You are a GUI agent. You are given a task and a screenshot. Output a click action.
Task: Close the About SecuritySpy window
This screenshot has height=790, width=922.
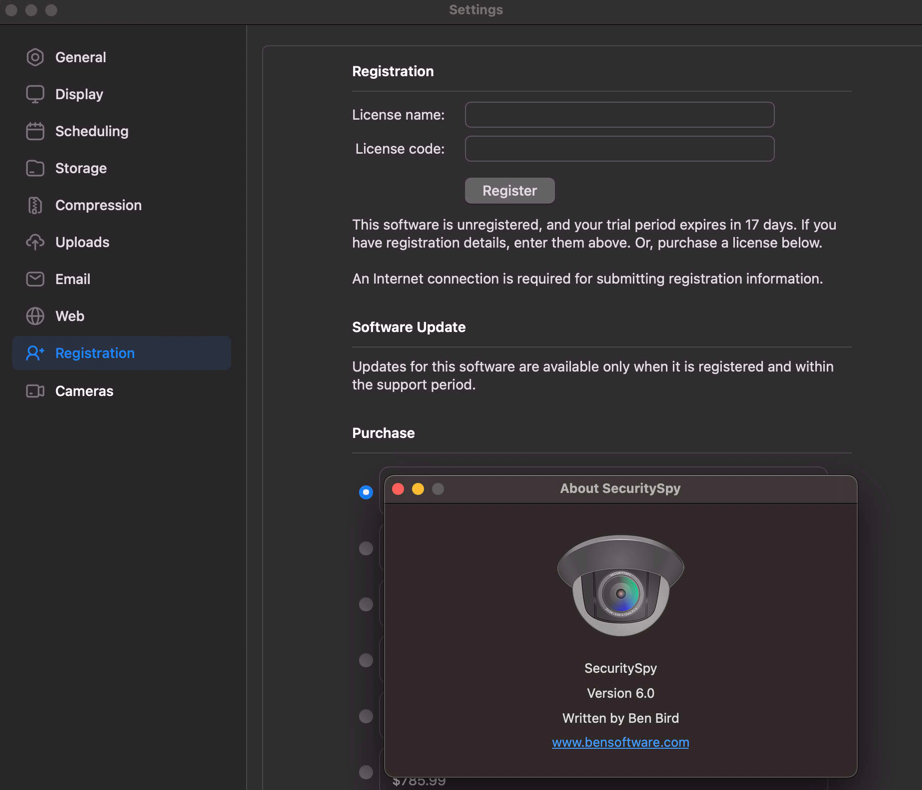coord(398,489)
